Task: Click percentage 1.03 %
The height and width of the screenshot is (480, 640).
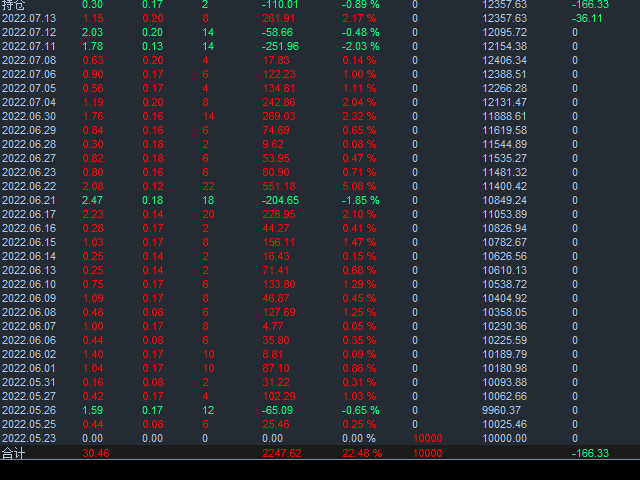Action: coord(359,396)
